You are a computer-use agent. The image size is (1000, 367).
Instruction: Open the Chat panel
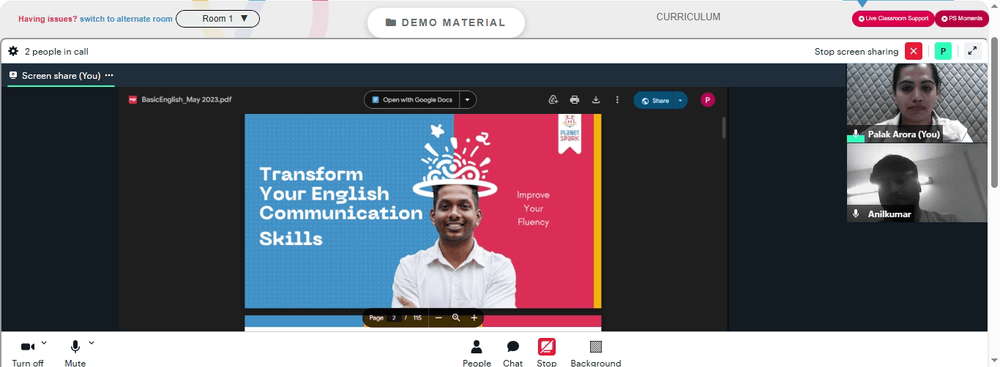pos(513,353)
